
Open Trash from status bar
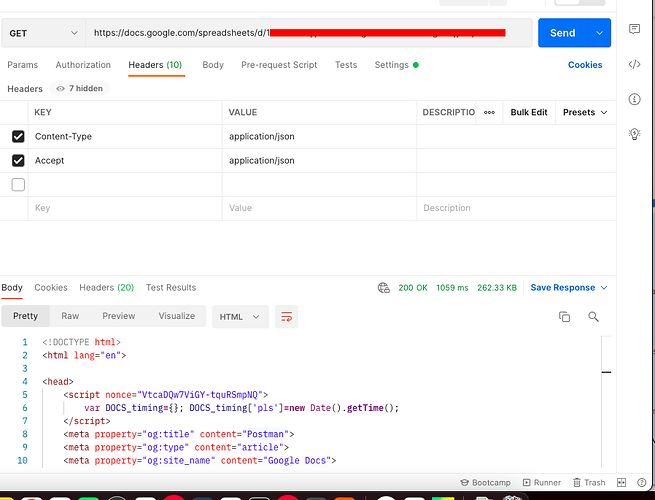[x=589, y=482]
